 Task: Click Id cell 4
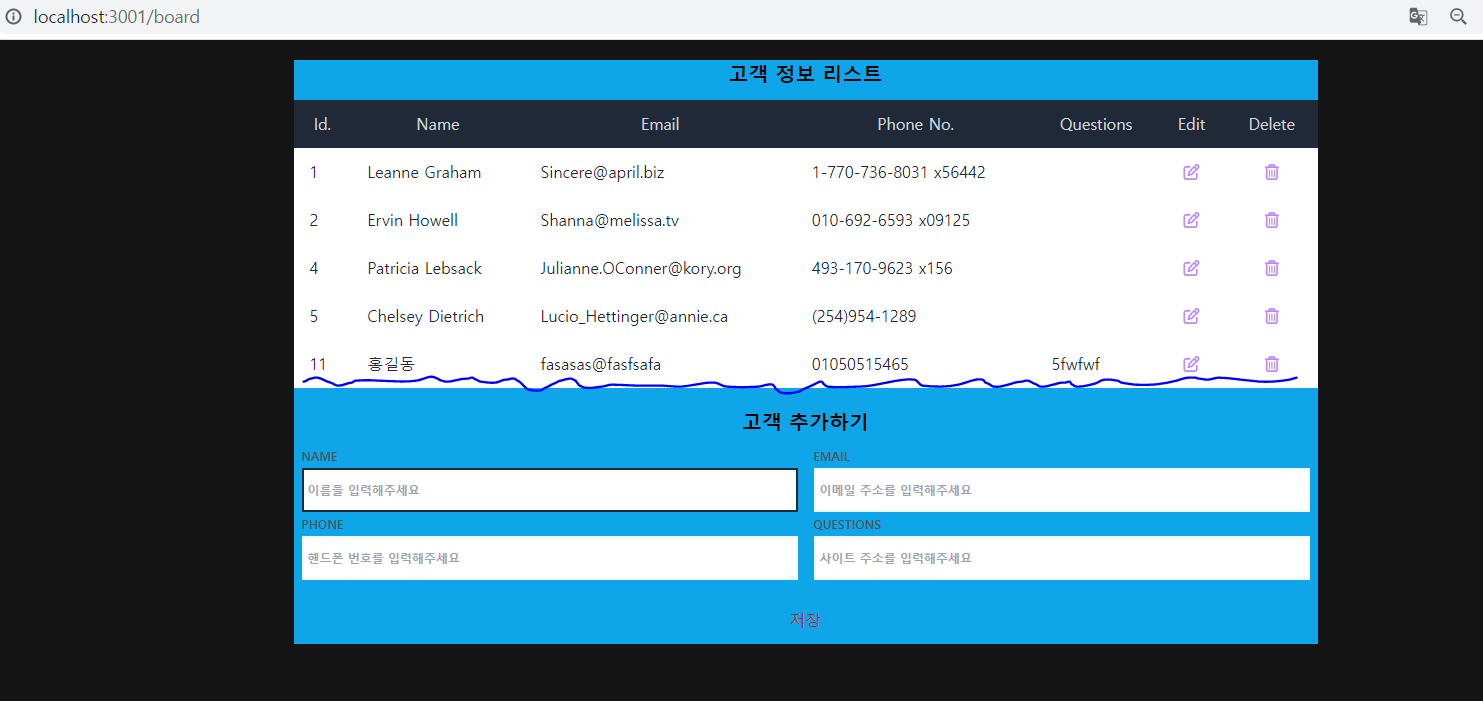pos(314,268)
